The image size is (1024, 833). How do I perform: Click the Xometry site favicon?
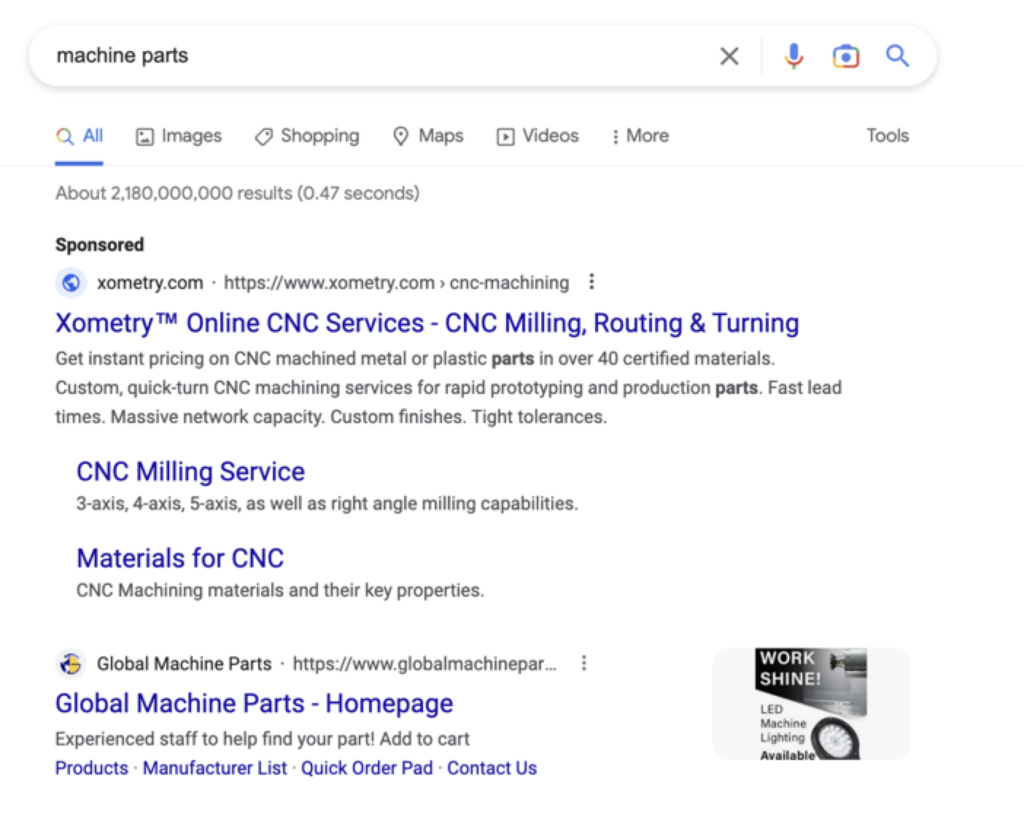point(71,283)
